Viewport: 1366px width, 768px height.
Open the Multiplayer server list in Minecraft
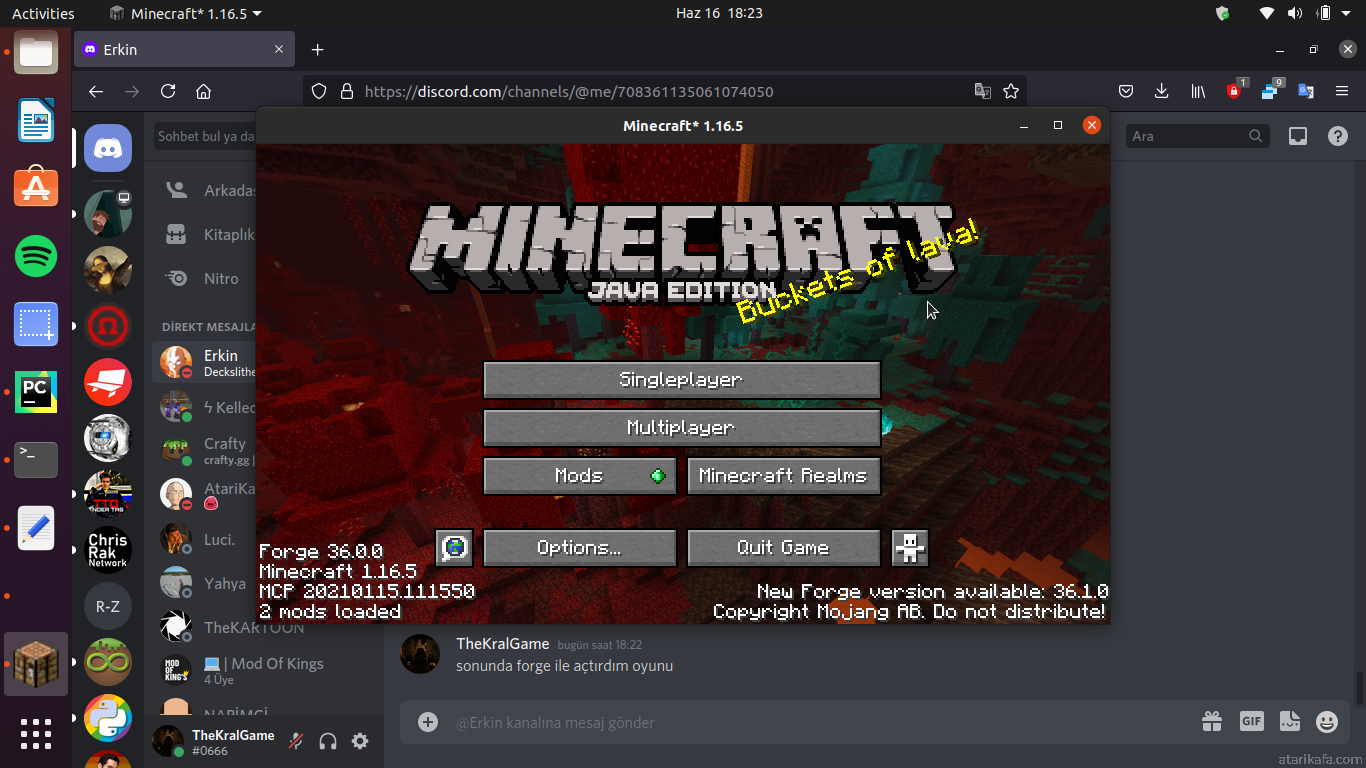[x=682, y=428]
